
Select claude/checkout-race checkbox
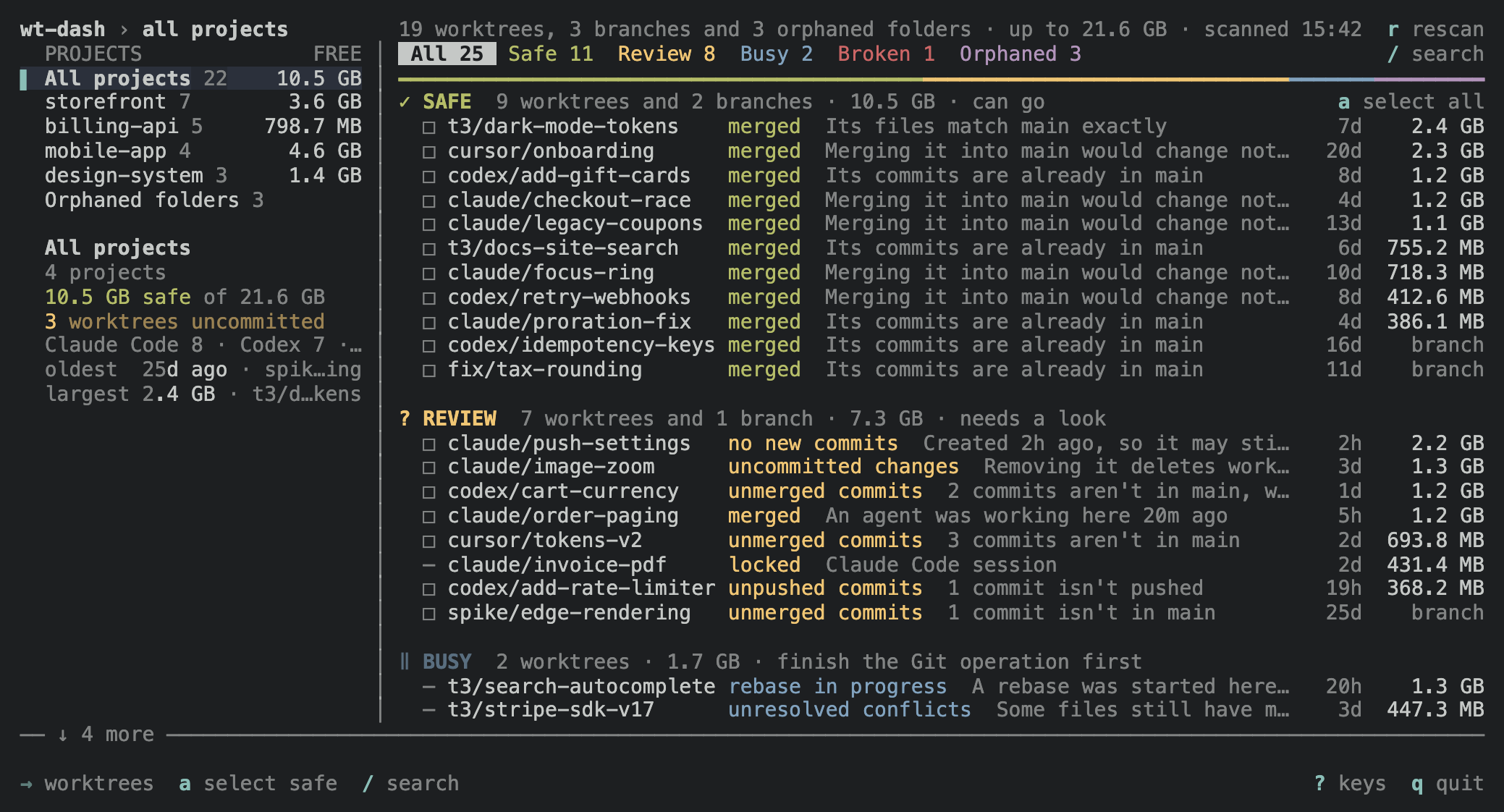click(x=429, y=200)
